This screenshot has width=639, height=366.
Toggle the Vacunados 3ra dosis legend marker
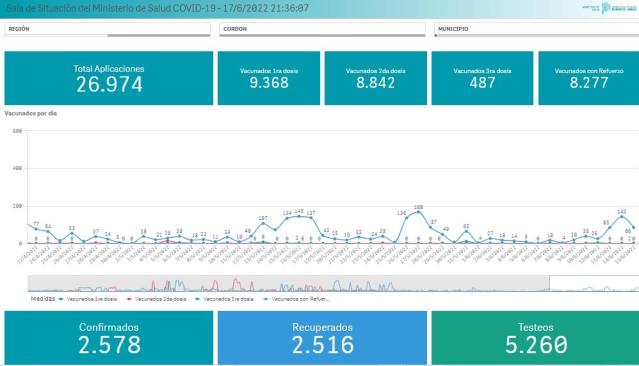(198, 299)
